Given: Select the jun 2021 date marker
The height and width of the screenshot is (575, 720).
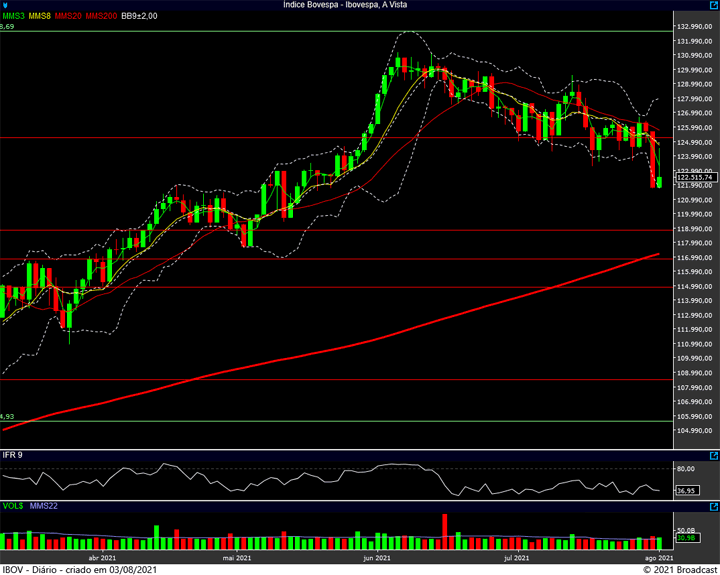Looking at the screenshot, I should tap(377, 558).
